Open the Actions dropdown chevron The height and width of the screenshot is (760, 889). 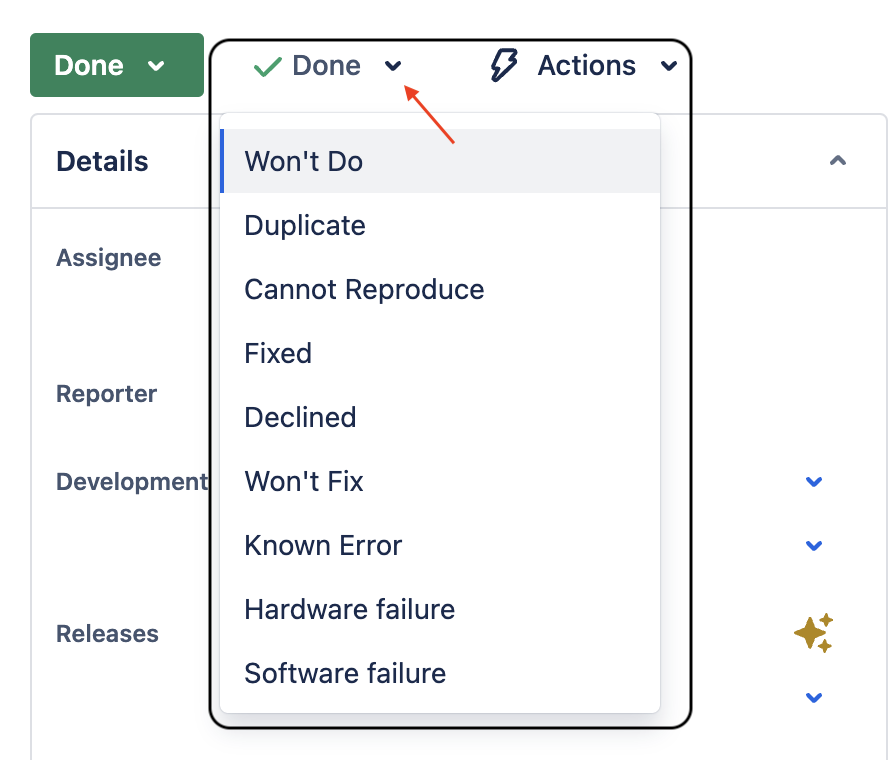(x=670, y=66)
